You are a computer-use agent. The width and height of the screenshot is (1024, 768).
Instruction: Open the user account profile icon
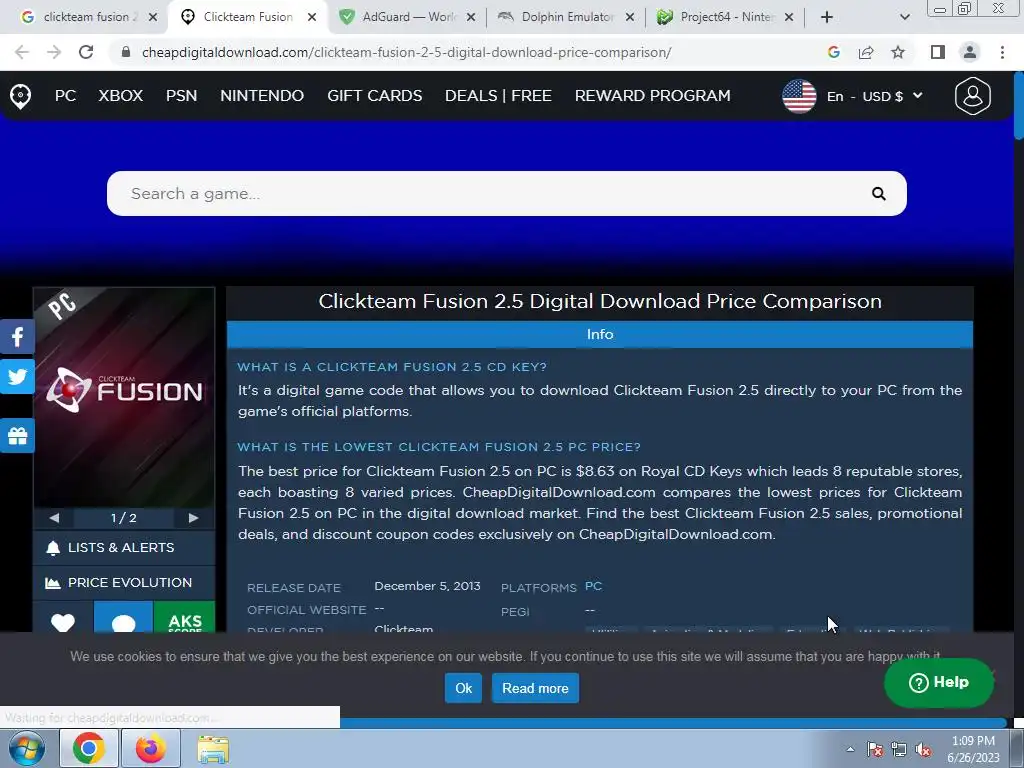(x=972, y=96)
